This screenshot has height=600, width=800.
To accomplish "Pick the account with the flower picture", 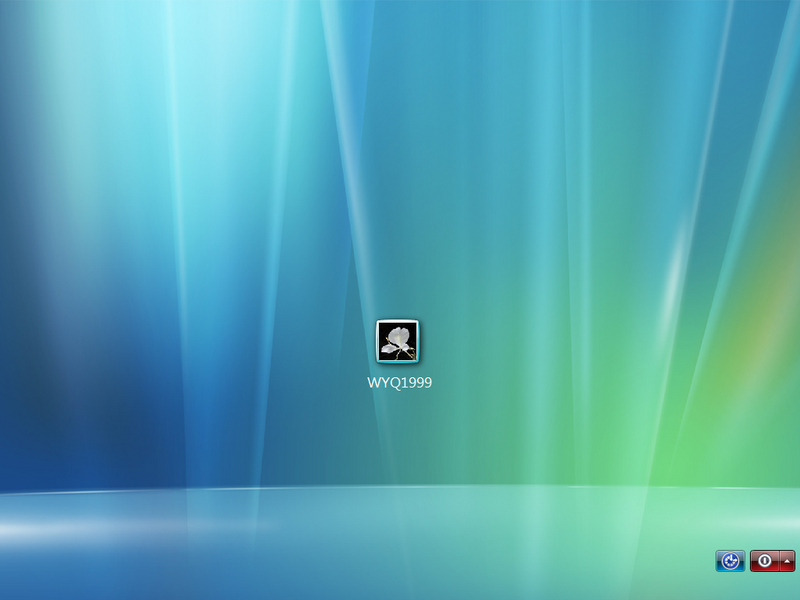I will (x=399, y=355).
